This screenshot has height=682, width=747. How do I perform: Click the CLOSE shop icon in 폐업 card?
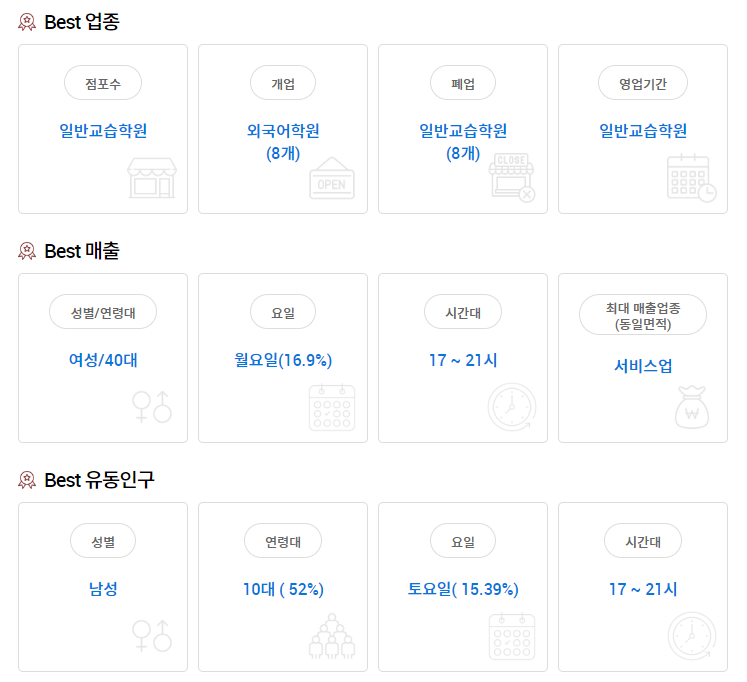512,178
